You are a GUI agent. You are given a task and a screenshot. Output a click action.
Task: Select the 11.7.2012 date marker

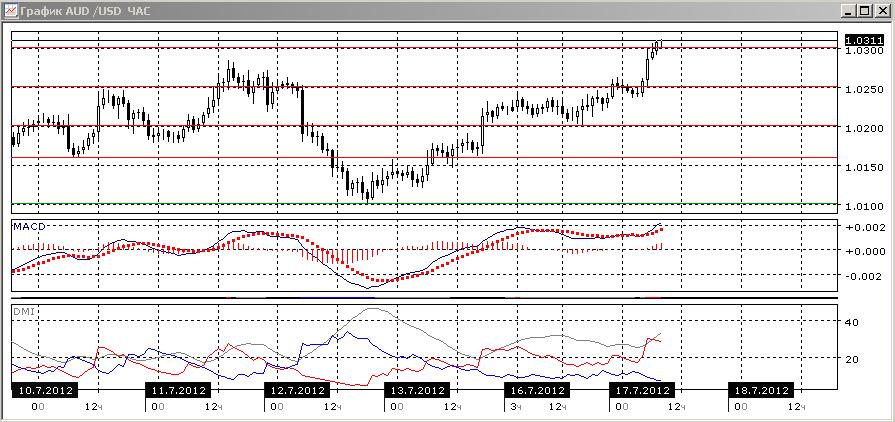(x=179, y=391)
